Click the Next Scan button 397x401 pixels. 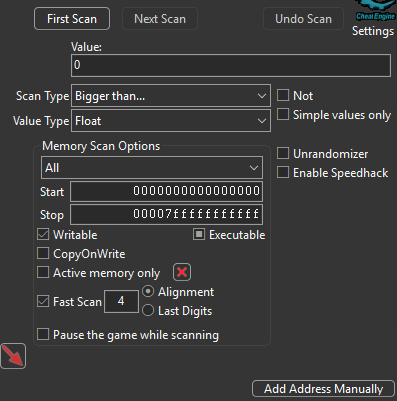pyautogui.click(x=160, y=19)
